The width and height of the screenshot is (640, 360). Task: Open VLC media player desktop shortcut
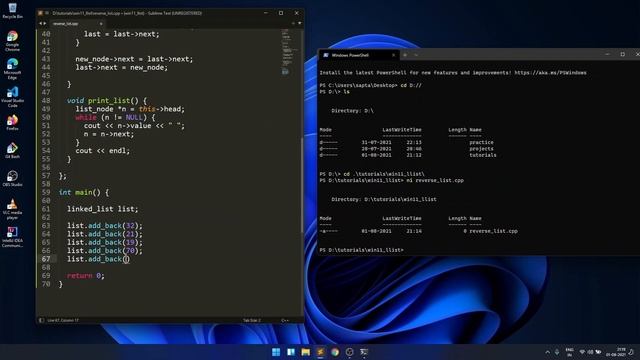(12, 209)
